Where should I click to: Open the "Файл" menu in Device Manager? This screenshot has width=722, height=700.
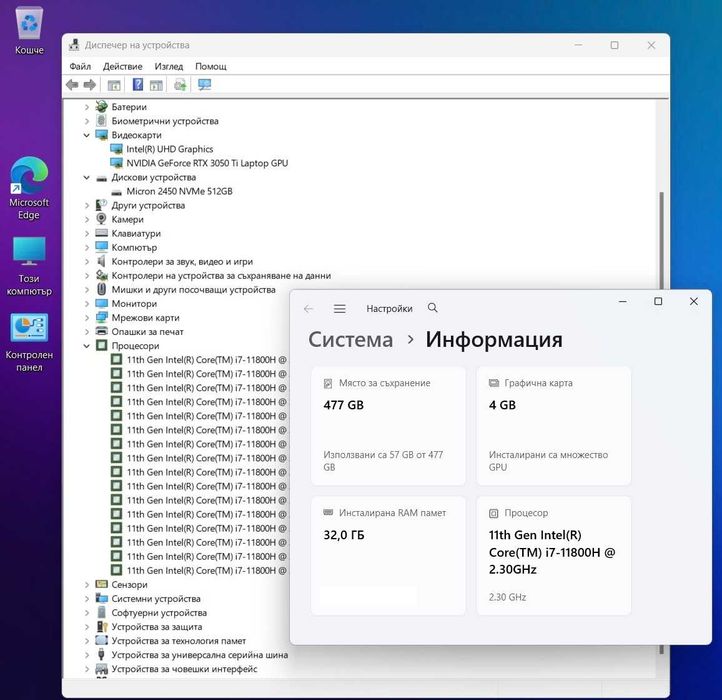click(80, 66)
